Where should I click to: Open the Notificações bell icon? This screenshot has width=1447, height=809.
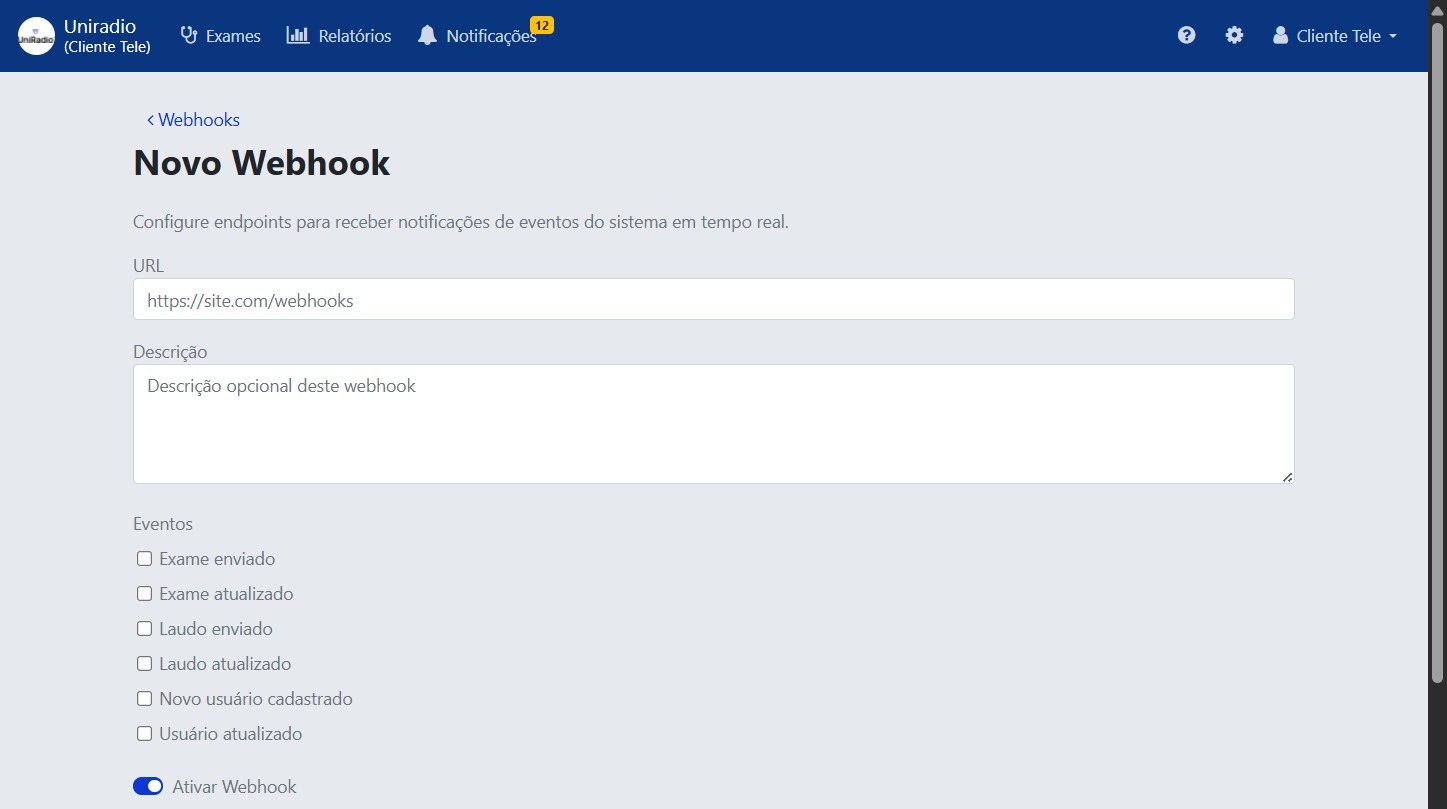(x=427, y=35)
